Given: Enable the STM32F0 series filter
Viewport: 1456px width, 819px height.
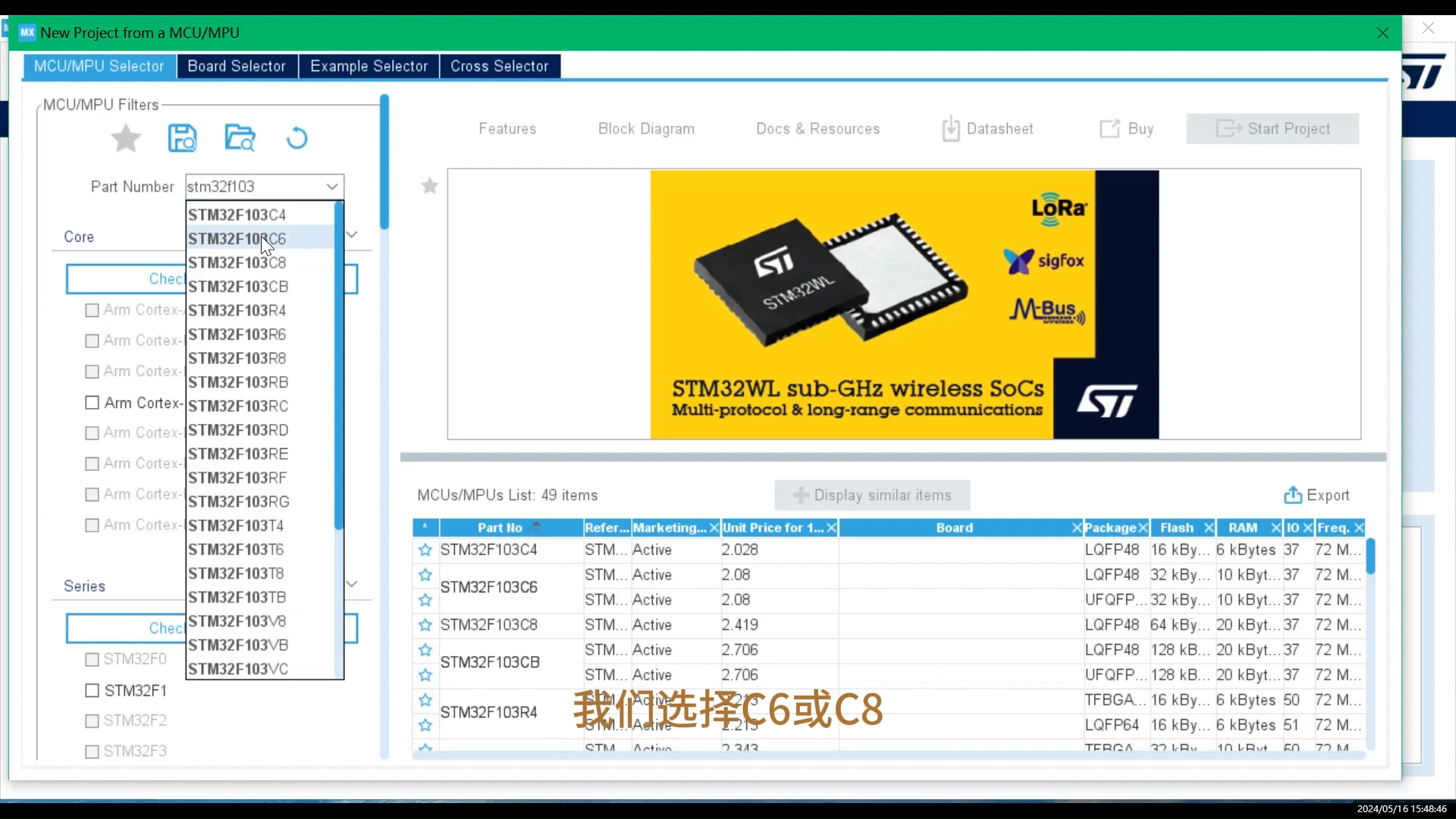Looking at the screenshot, I should click(x=92, y=659).
